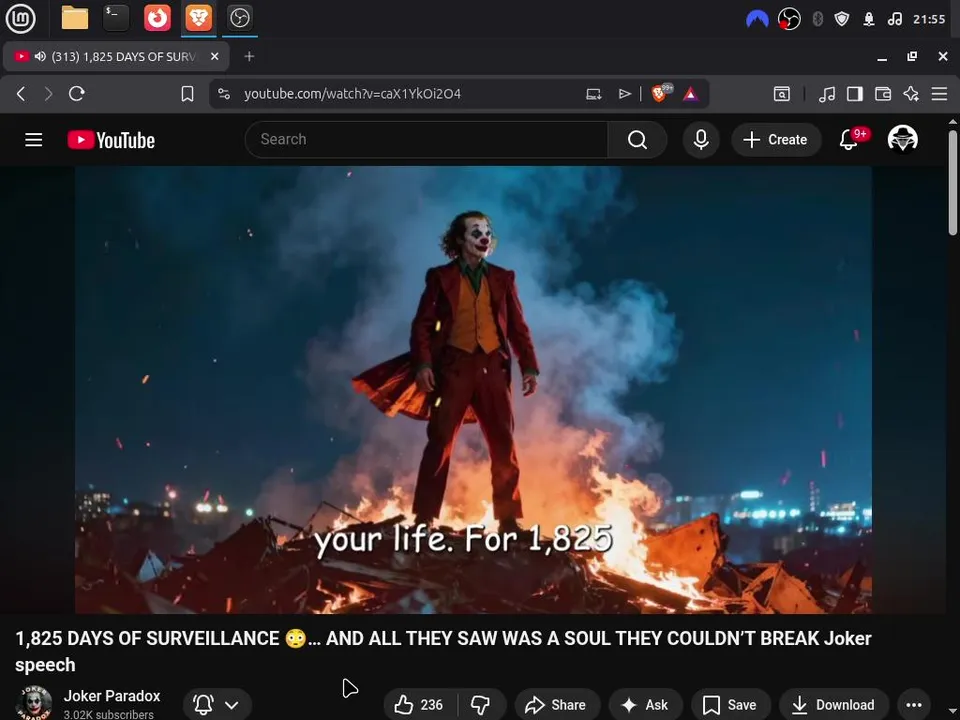
Task: Open the Terminal from the panel
Action: (x=116, y=18)
